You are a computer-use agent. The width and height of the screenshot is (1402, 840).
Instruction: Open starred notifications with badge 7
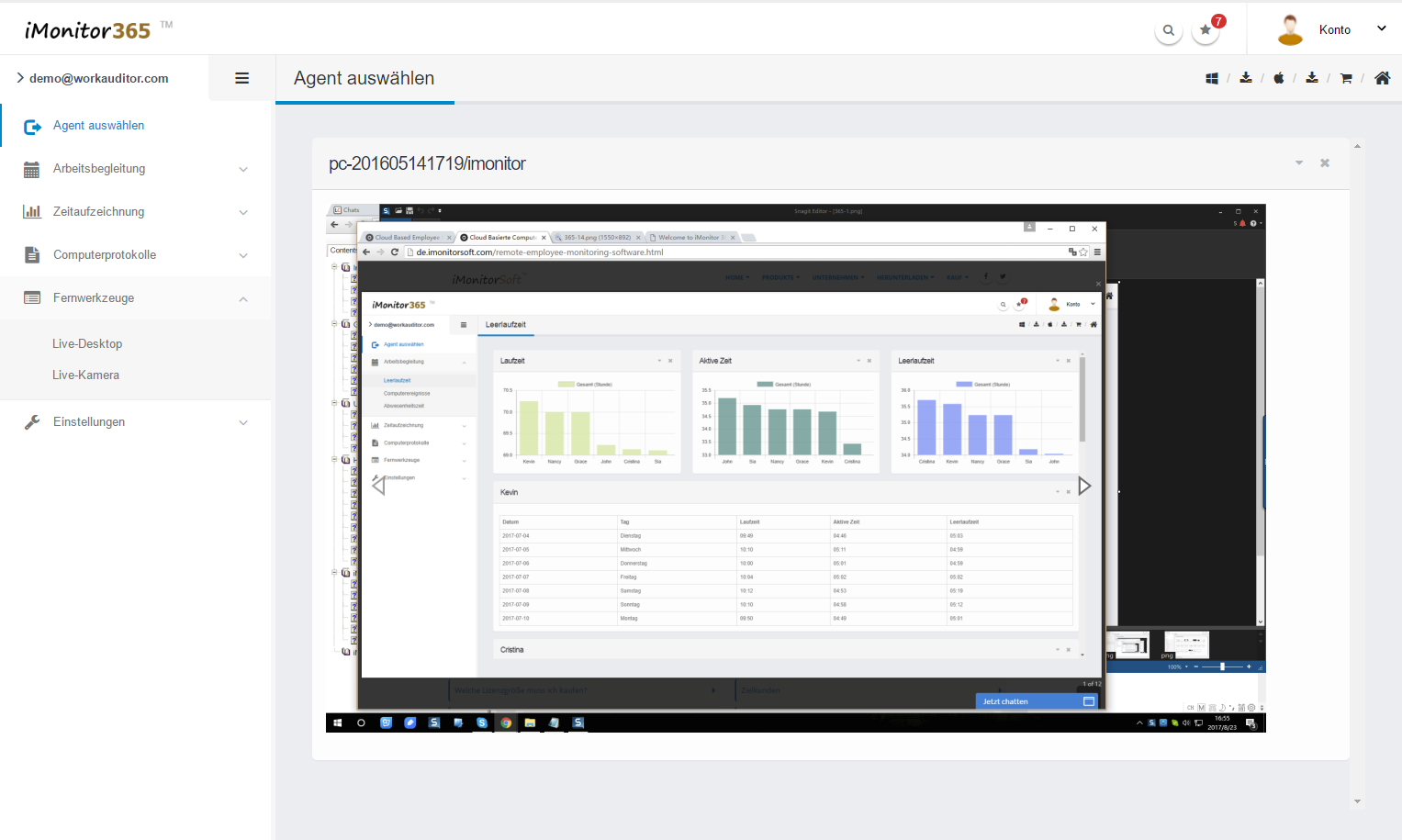pyautogui.click(x=1206, y=30)
